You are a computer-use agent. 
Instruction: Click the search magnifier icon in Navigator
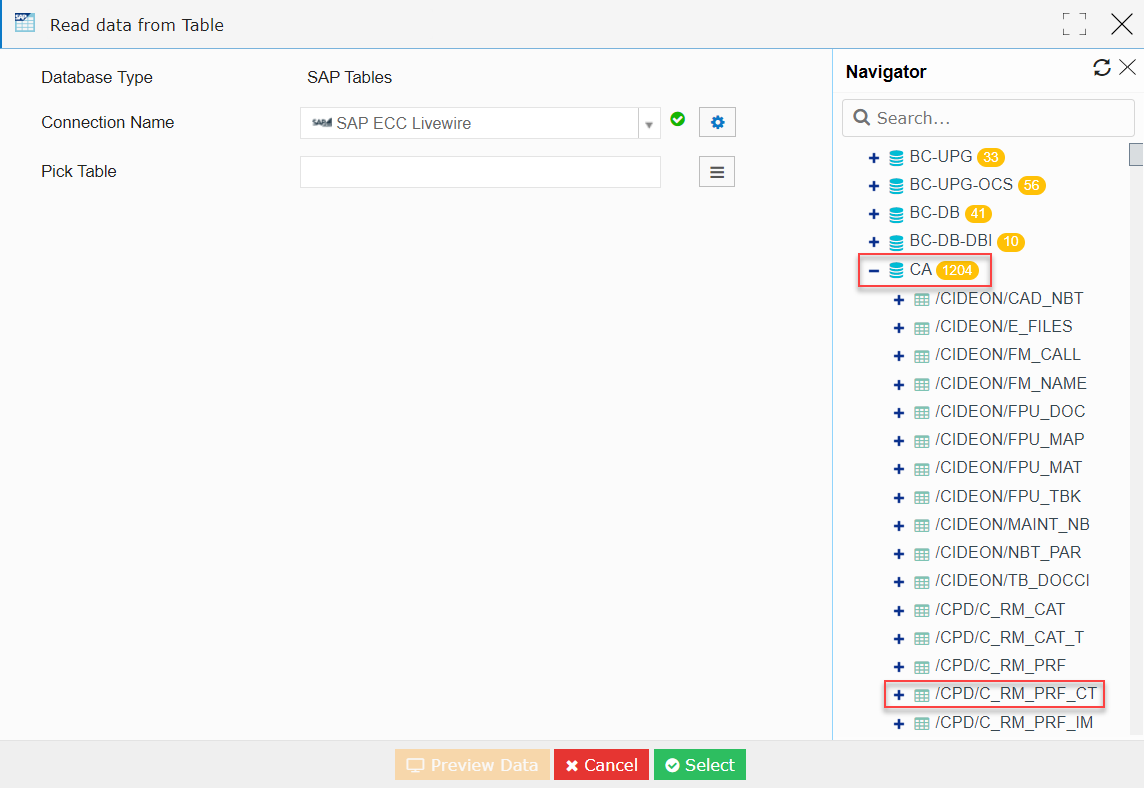pyautogui.click(x=861, y=117)
